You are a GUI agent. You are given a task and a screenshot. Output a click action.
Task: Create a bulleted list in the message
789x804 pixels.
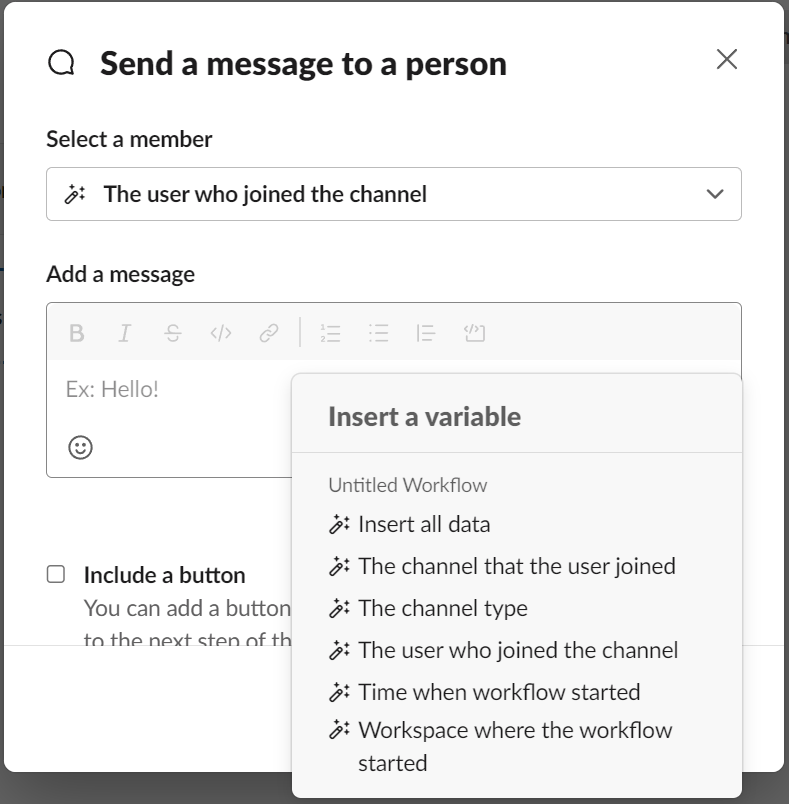click(378, 332)
